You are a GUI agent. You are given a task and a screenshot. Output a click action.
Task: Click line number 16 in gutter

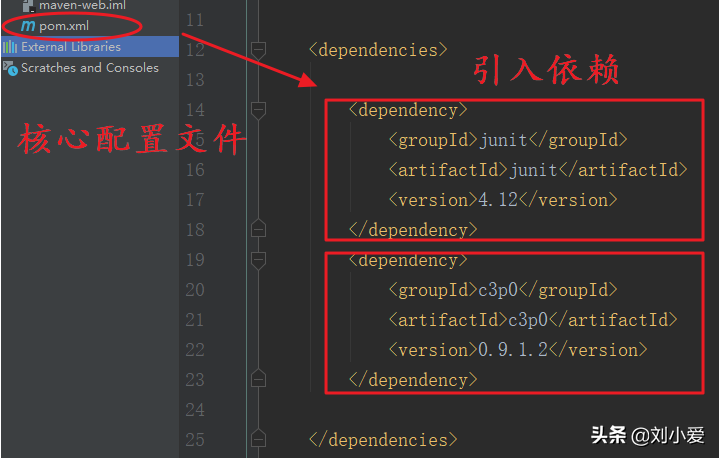(x=195, y=170)
